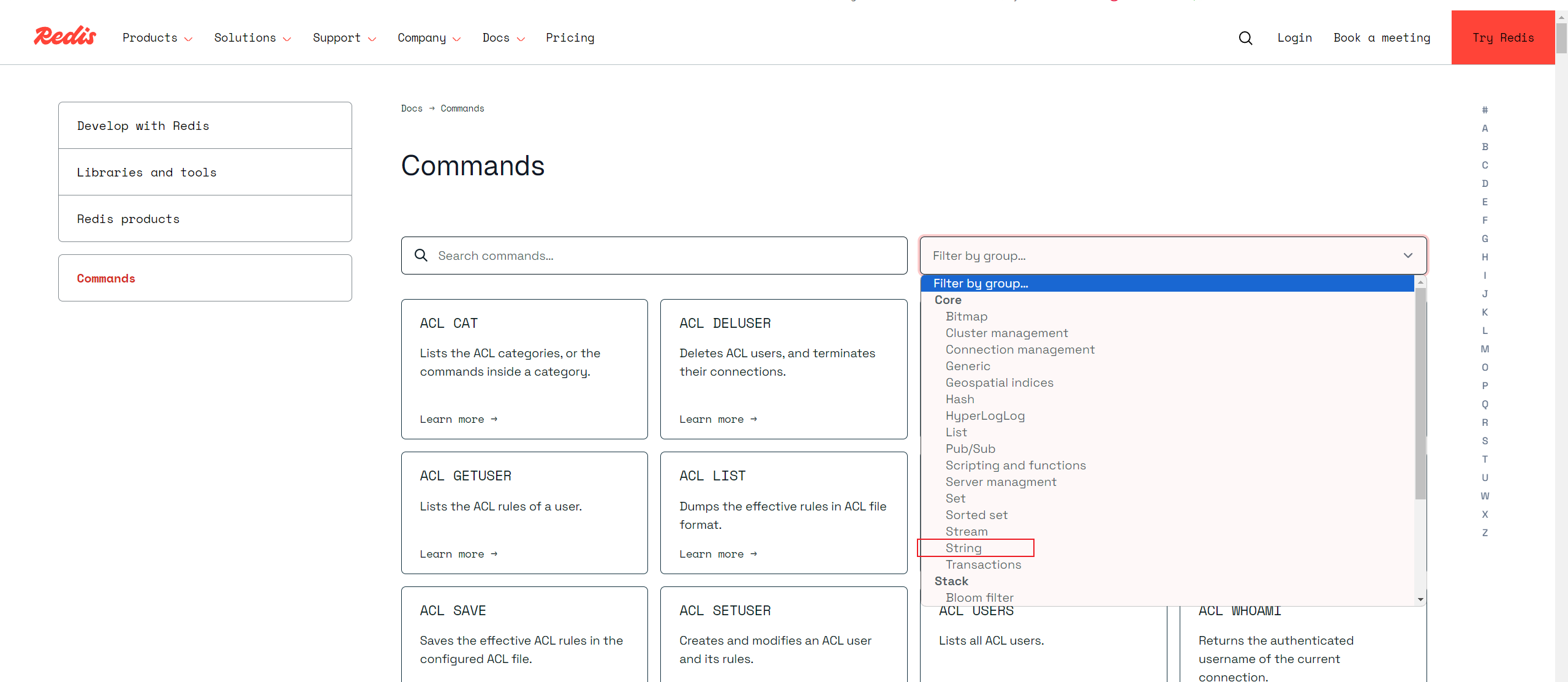Viewport: 1568px width, 682px height.
Task: Click dropdown list scroll-down arrow
Action: (1420, 599)
